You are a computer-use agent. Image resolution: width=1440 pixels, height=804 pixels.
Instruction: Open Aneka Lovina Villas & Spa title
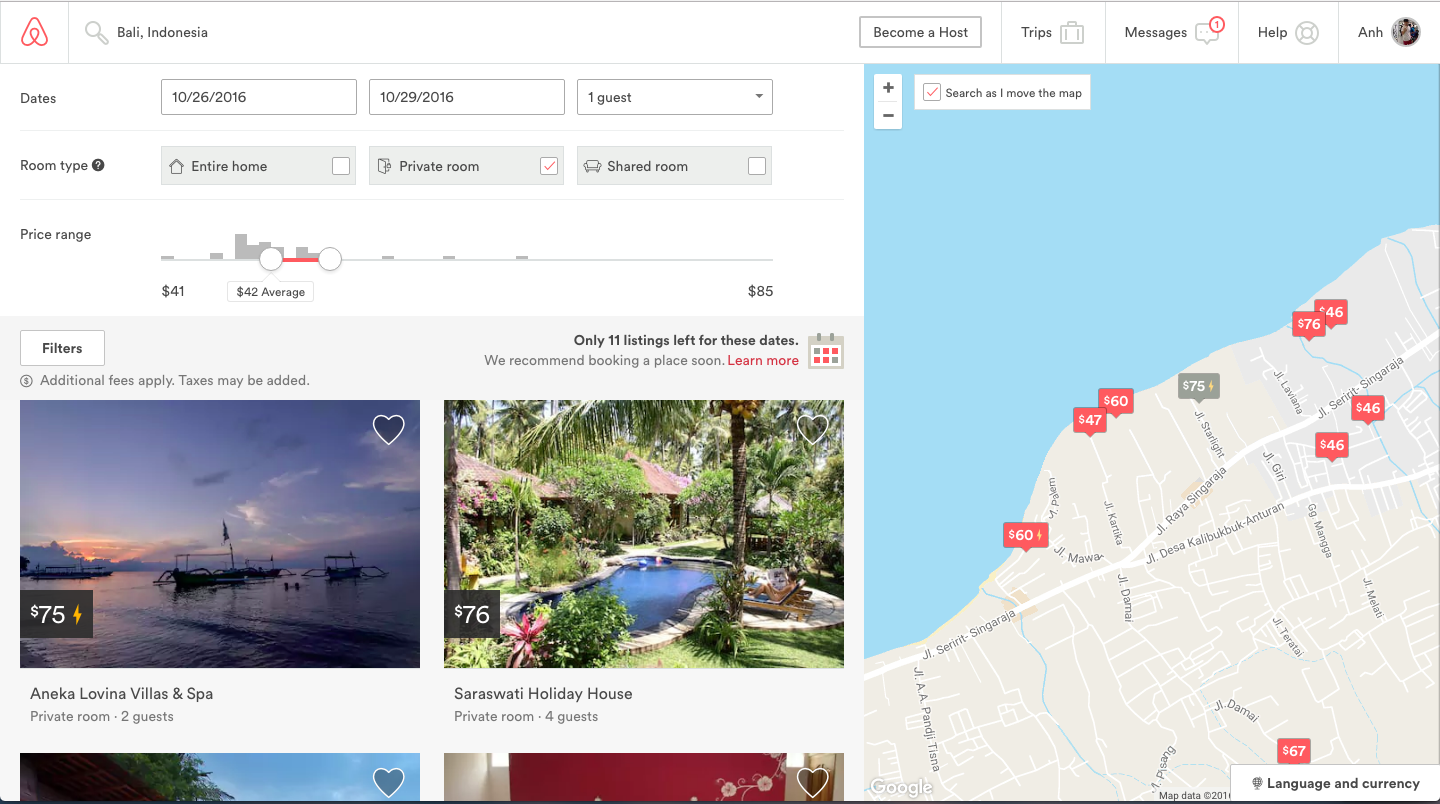pos(121,693)
